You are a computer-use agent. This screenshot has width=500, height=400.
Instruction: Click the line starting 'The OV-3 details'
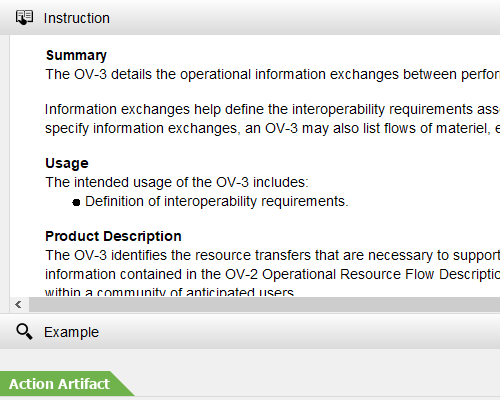tap(272, 74)
